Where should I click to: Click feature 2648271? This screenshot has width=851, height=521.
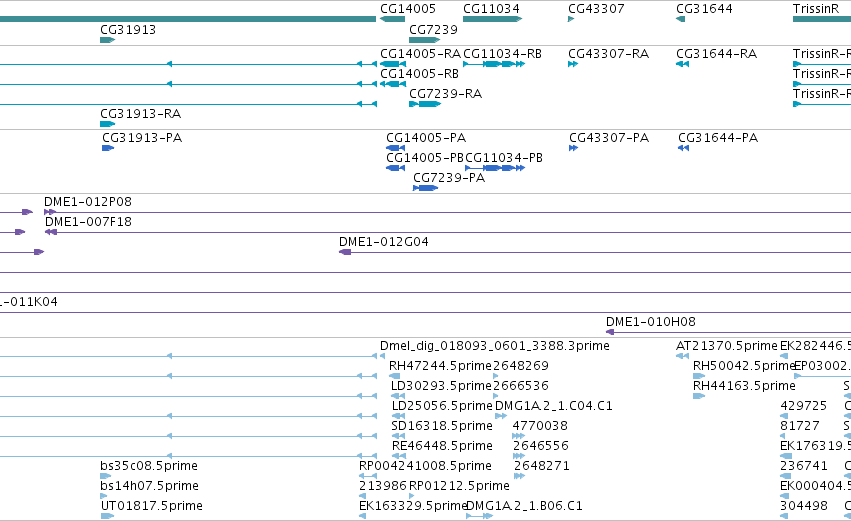(519, 476)
